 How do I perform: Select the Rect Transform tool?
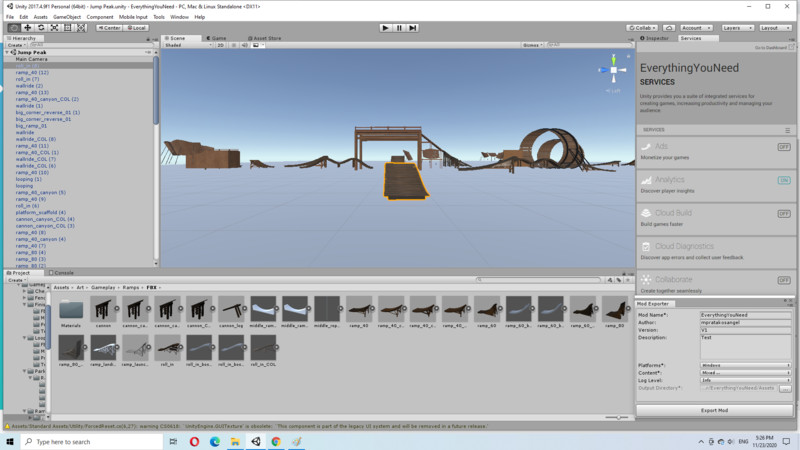point(67,28)
